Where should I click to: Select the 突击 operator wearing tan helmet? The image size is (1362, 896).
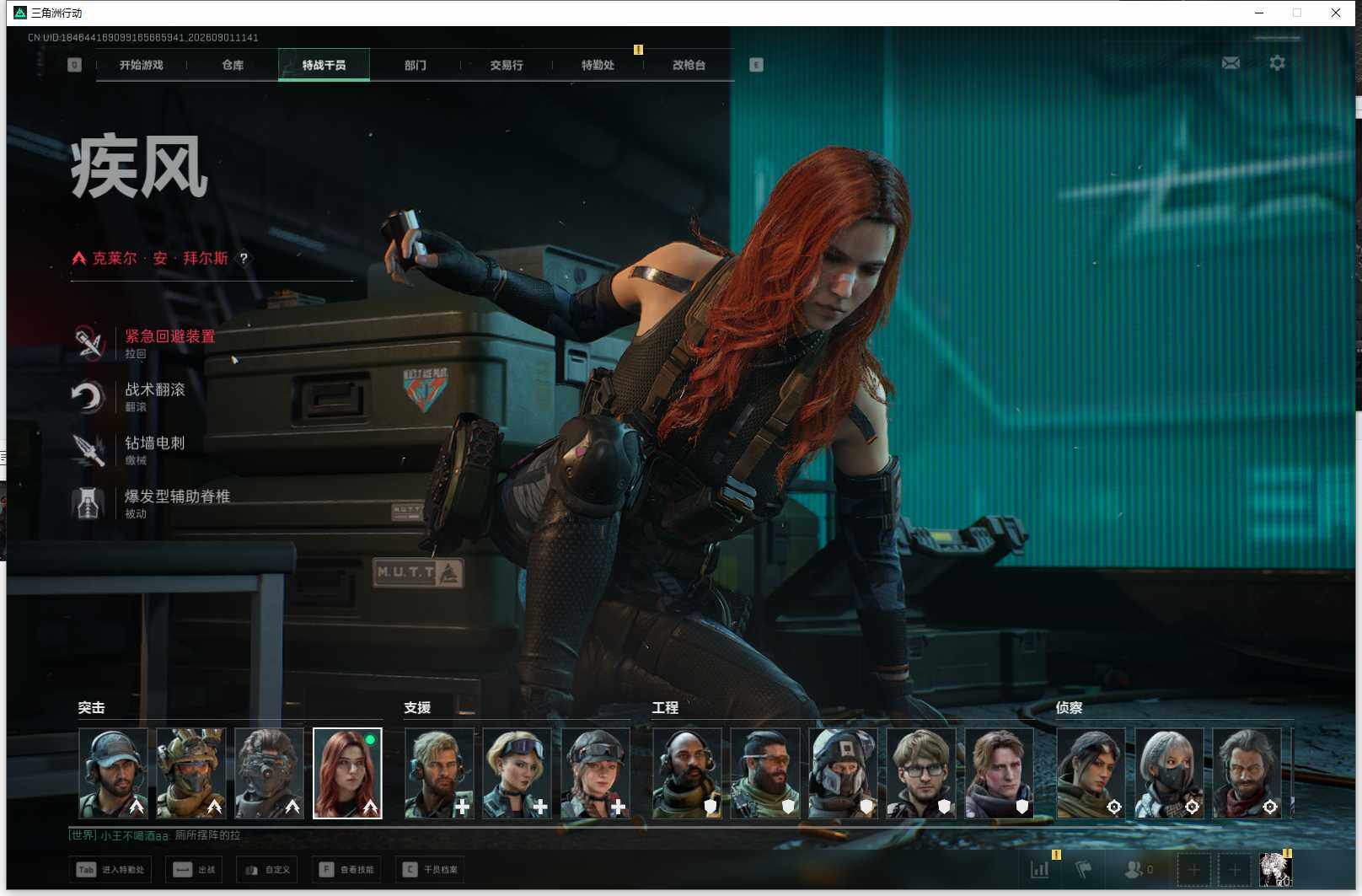click(191, 774)
